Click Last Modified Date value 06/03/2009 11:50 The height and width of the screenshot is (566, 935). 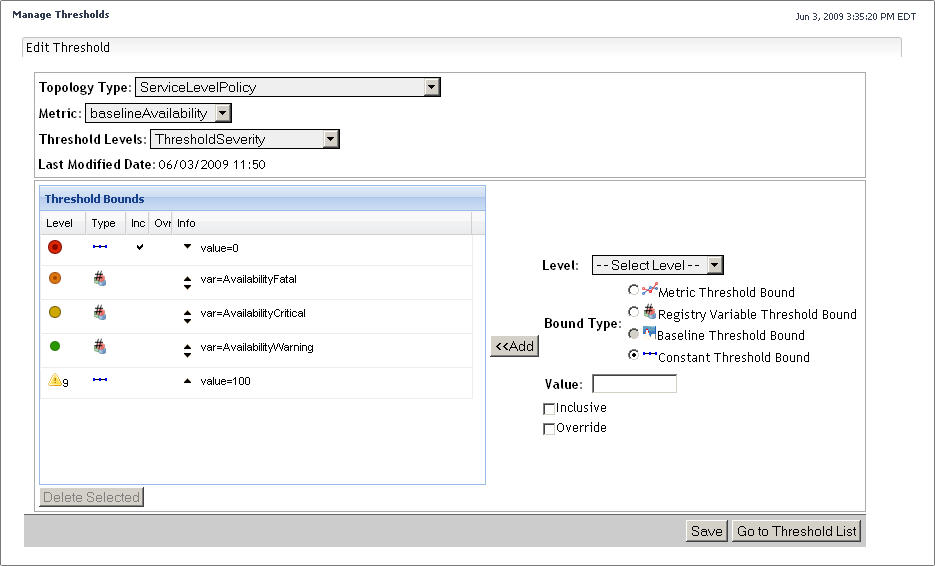click(212, 165)
